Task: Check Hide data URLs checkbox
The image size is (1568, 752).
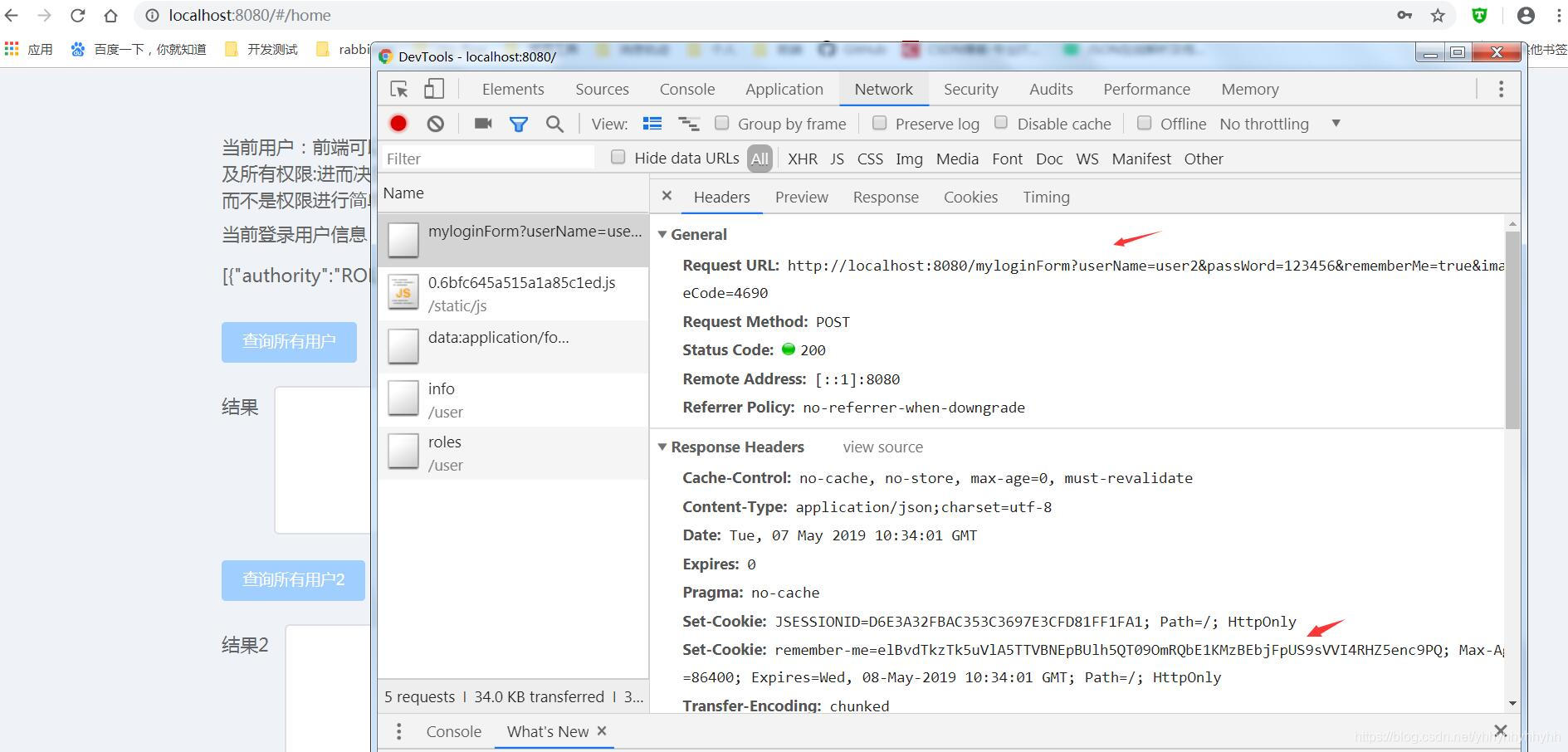Action: pyautogui.click(x=618, y=157)
